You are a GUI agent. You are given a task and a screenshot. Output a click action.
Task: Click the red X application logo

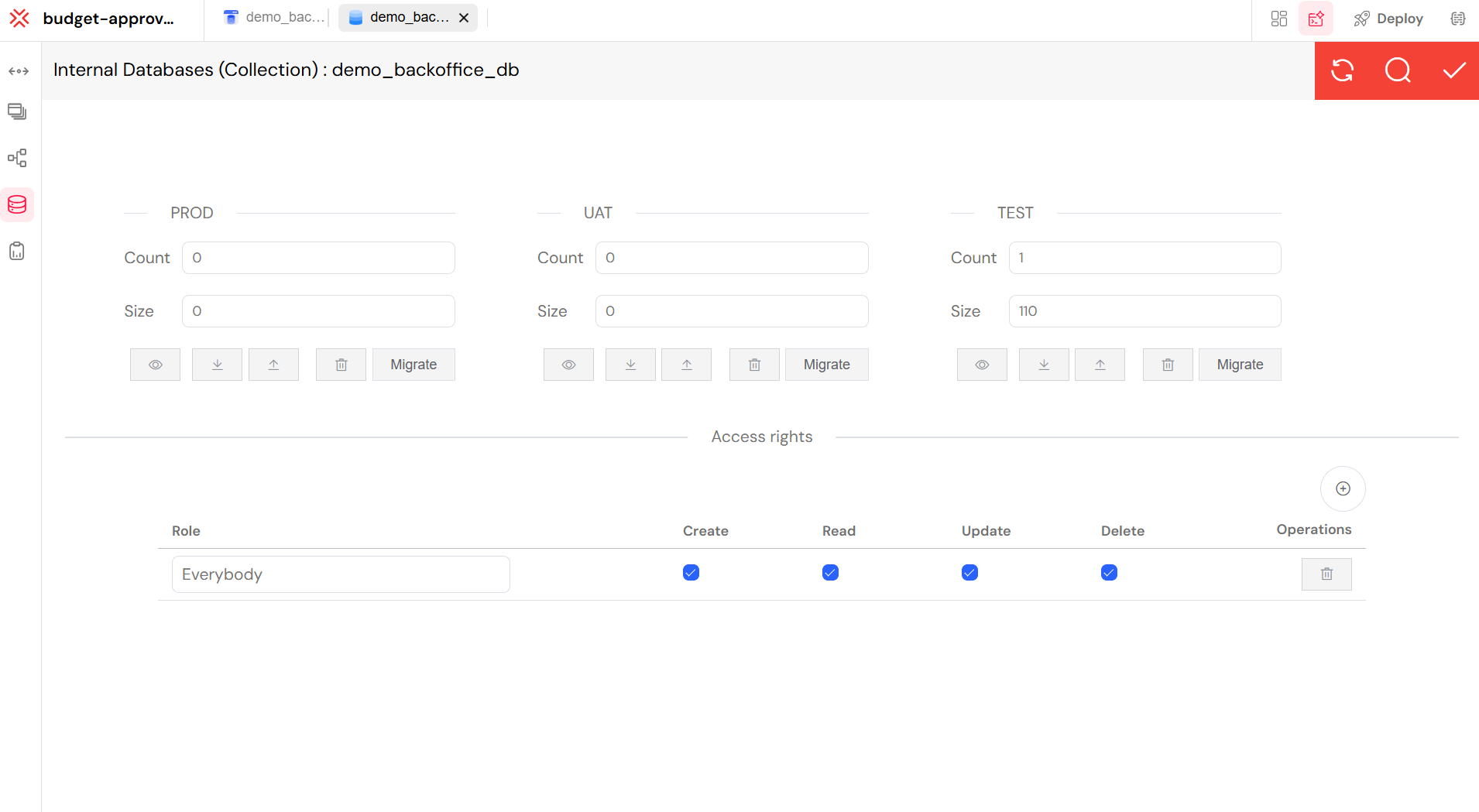pos(19,19)
